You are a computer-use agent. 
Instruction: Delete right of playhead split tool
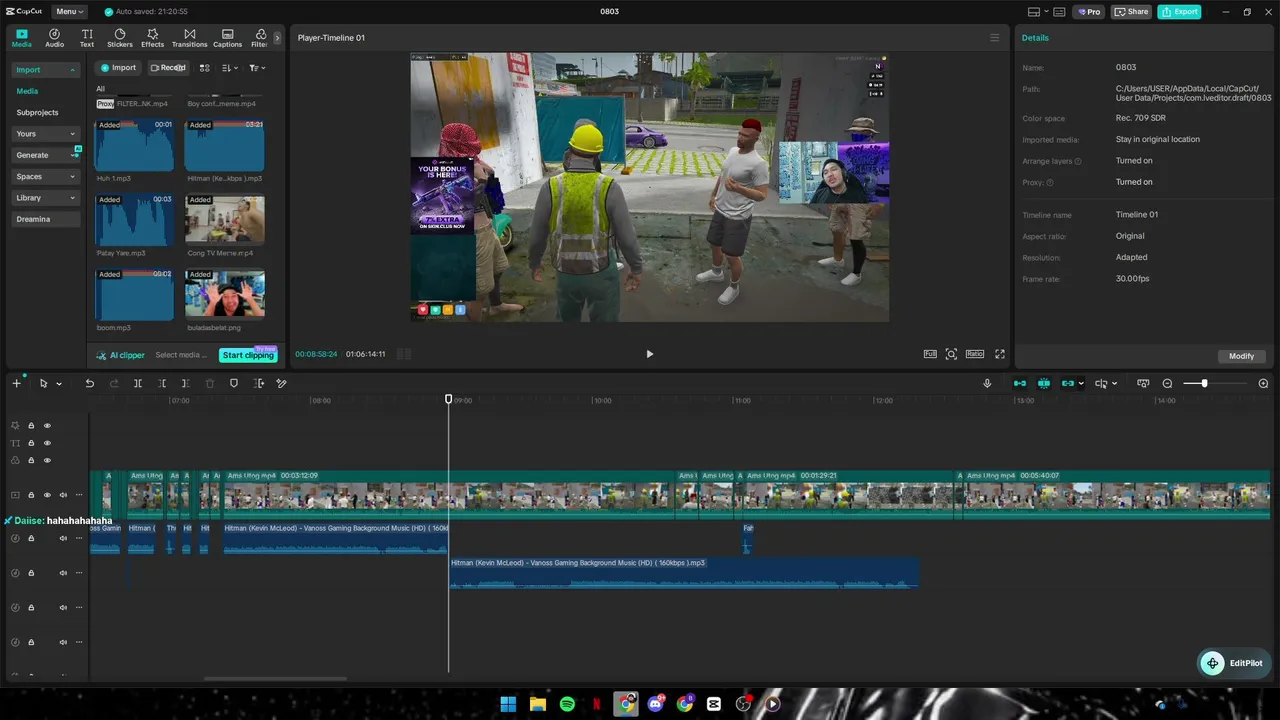(x=186, y=384)
